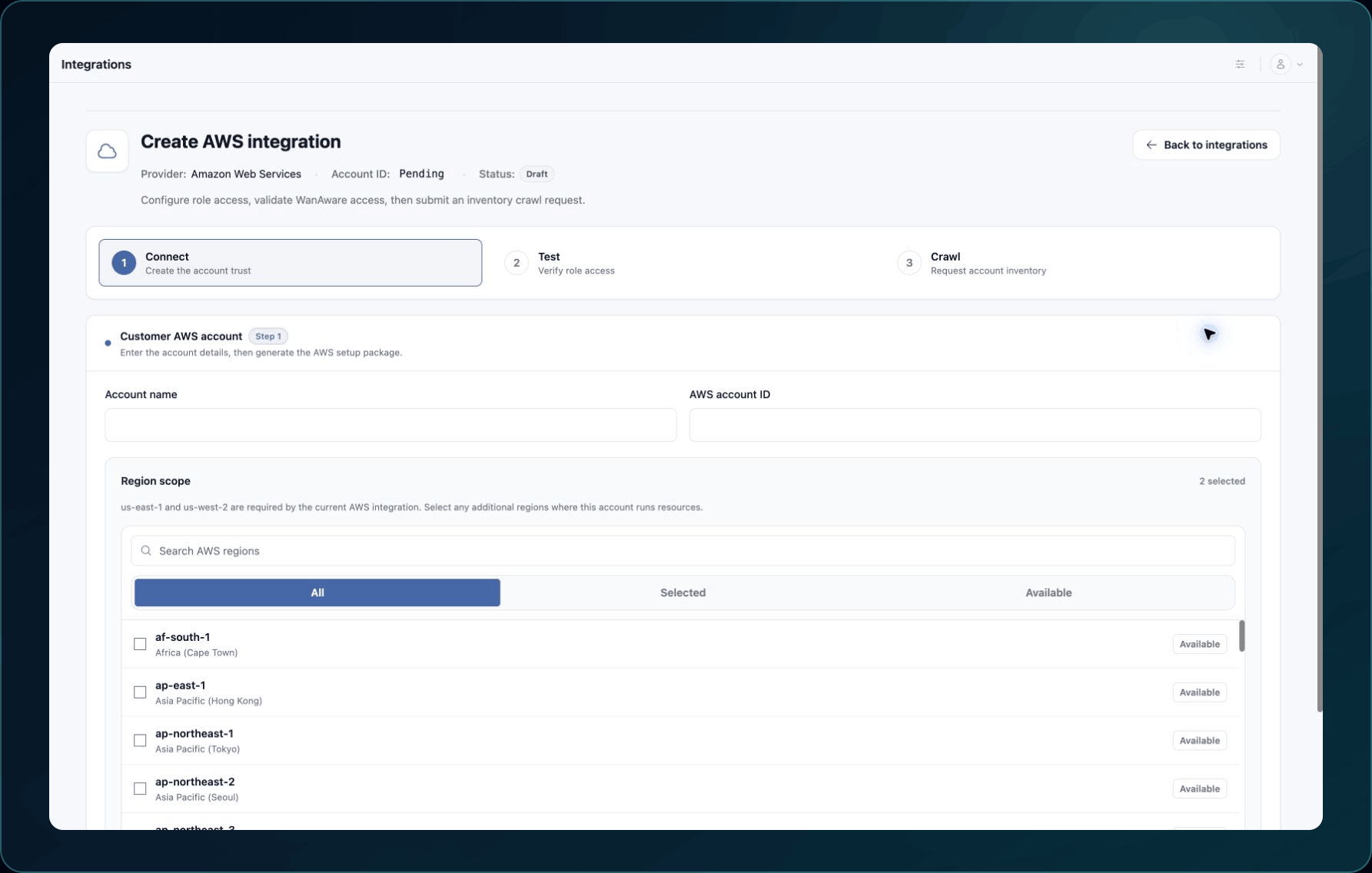Image resolution: width=1372 pixels, height=873 pixels.
Task: Click the 'Pending' account ID value
Action: pos(421,174)
